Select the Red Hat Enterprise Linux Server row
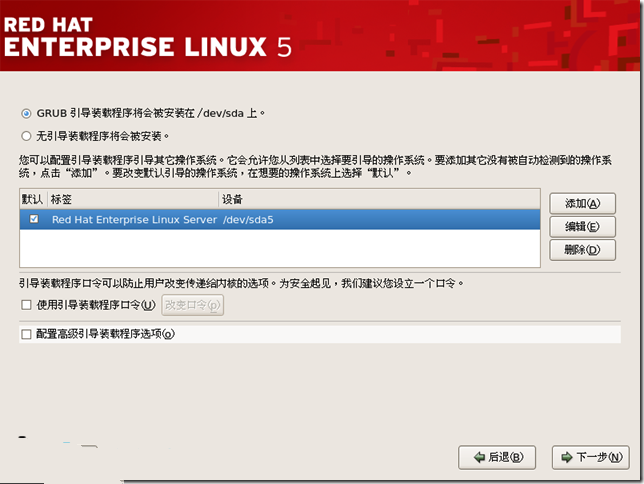Screen dimensions: 644x484 (133, 219)
